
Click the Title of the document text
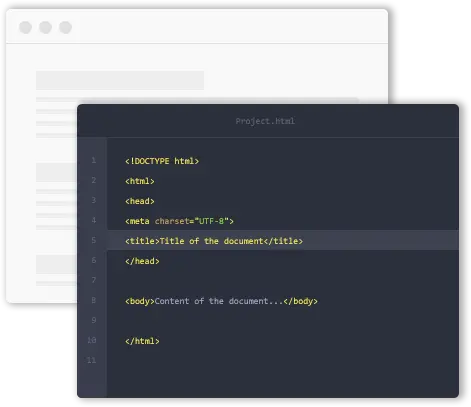pyautogui.click(x=212, y=241)
